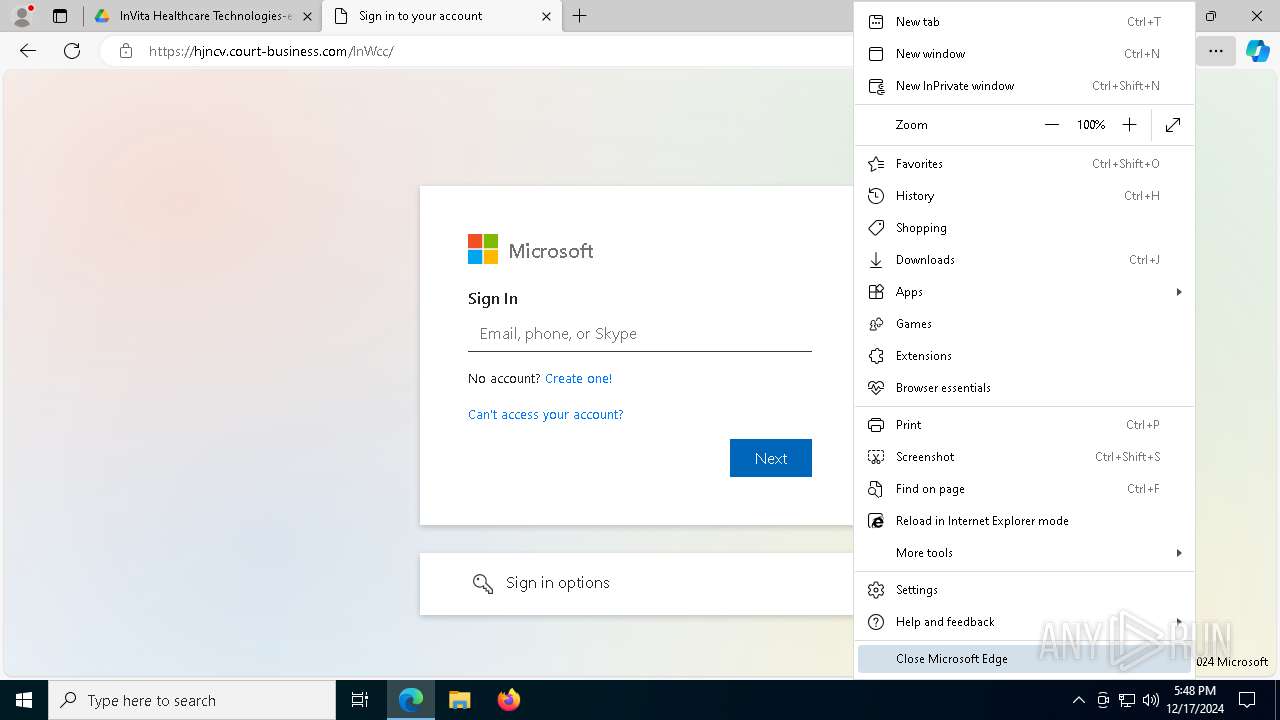Click the blue Next button
This screenshot has width=1280, height=720.
coord(771,458)
